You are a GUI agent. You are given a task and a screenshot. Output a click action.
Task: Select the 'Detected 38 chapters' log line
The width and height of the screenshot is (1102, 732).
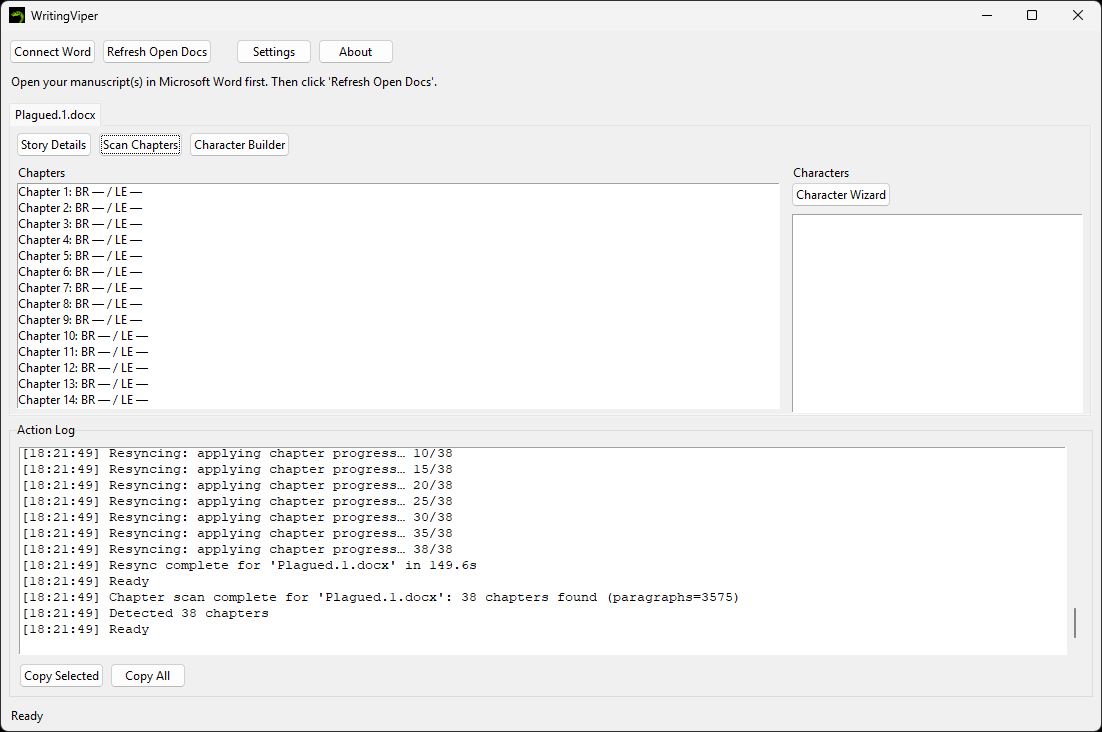point(188,614)
